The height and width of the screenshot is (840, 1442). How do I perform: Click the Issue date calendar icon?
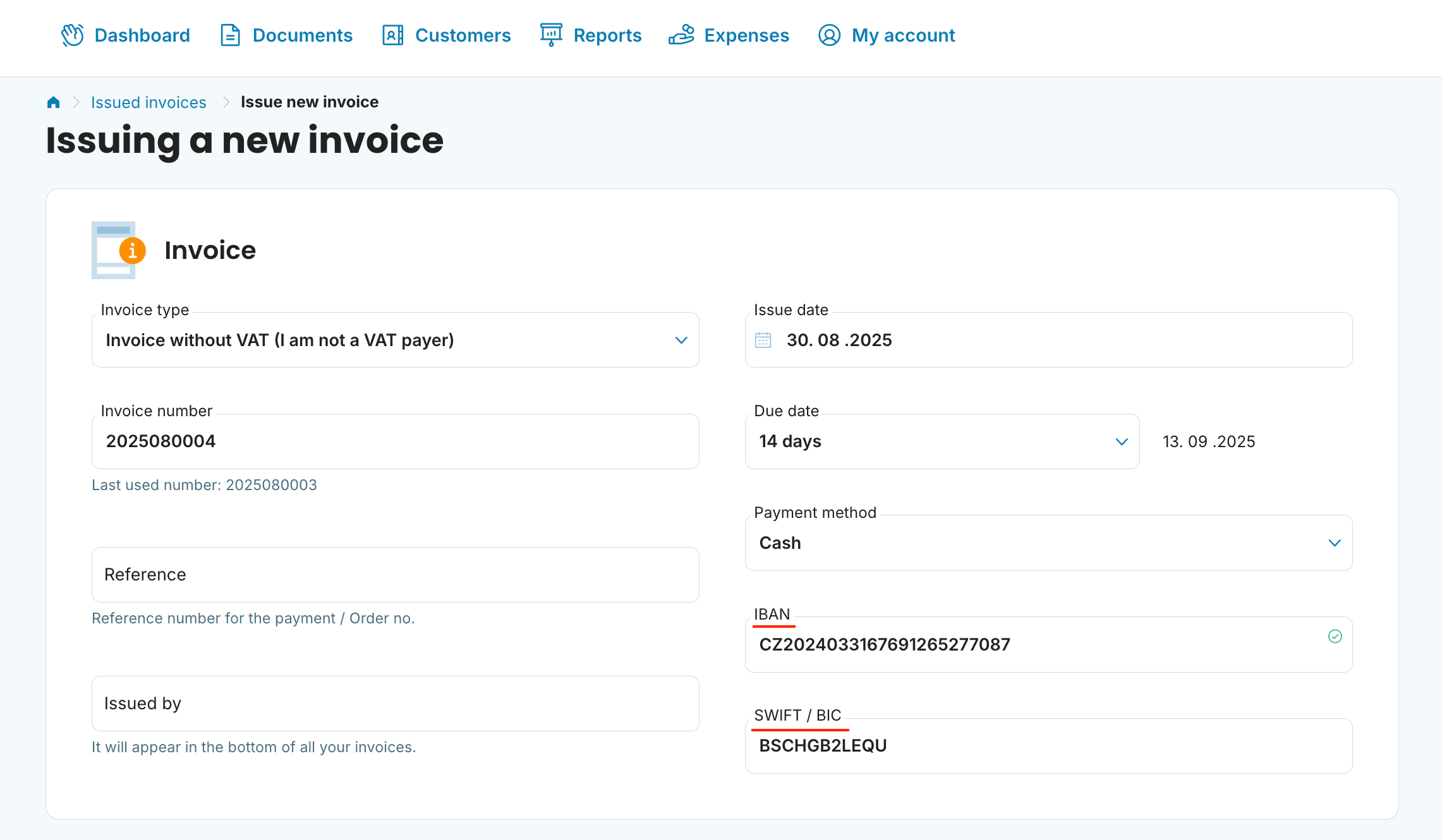coord(763,340)
